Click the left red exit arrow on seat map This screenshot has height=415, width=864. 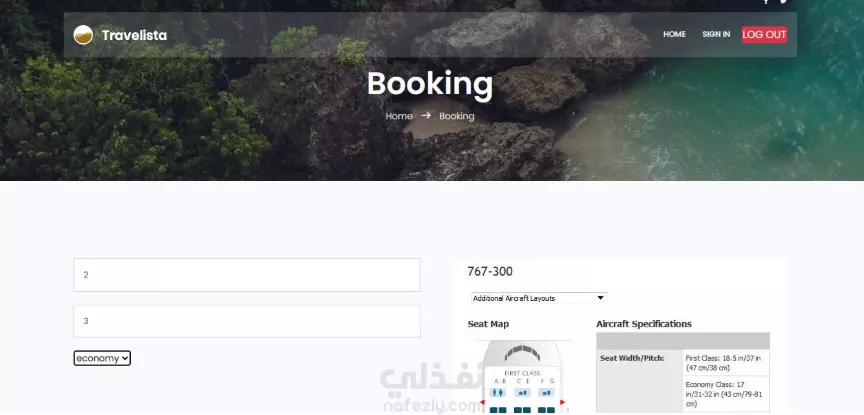[x=483, y=403]
